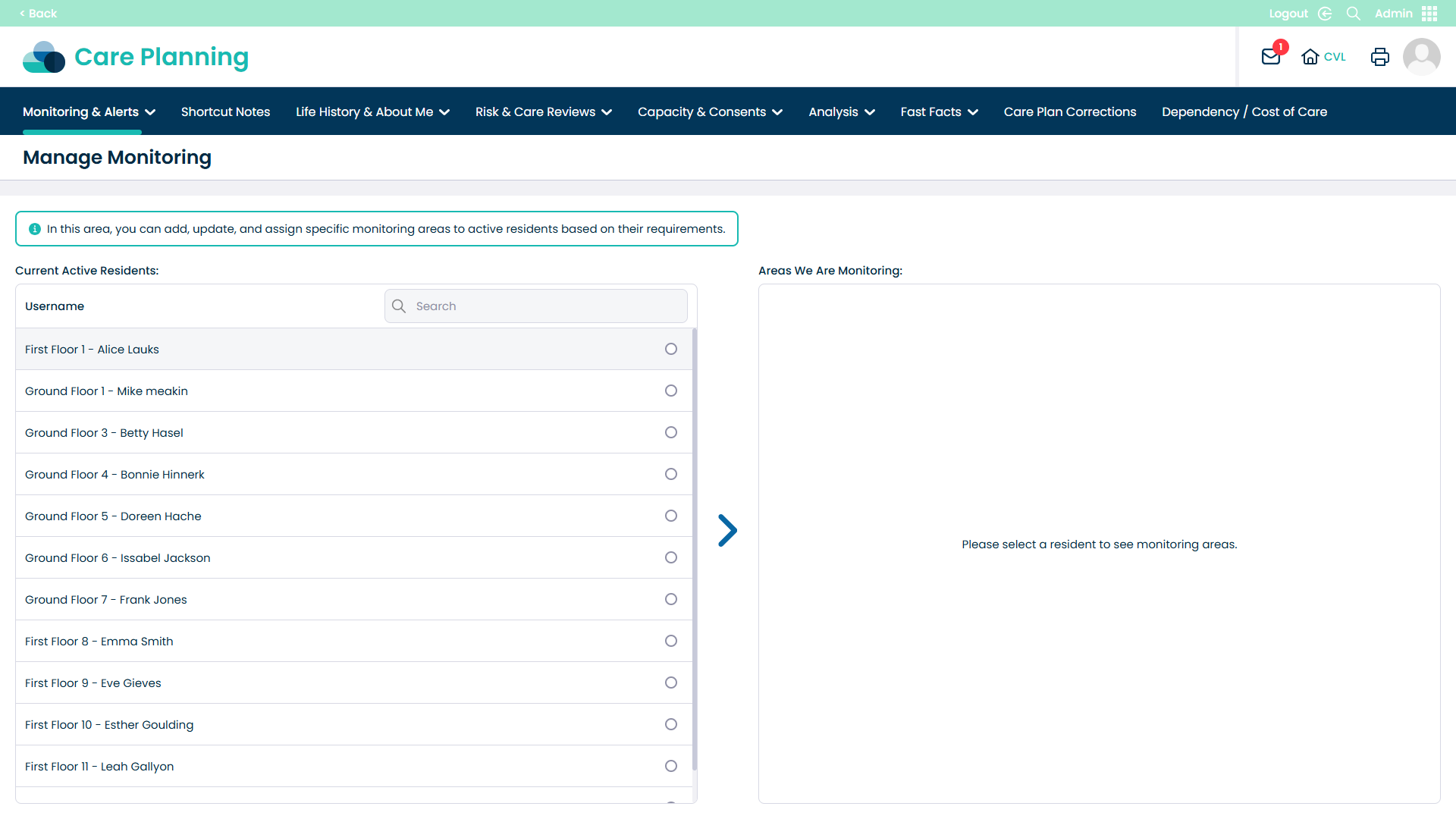Select resident Alice Lauks radio button
This screenshot has width=1456, height=819.
670,349
